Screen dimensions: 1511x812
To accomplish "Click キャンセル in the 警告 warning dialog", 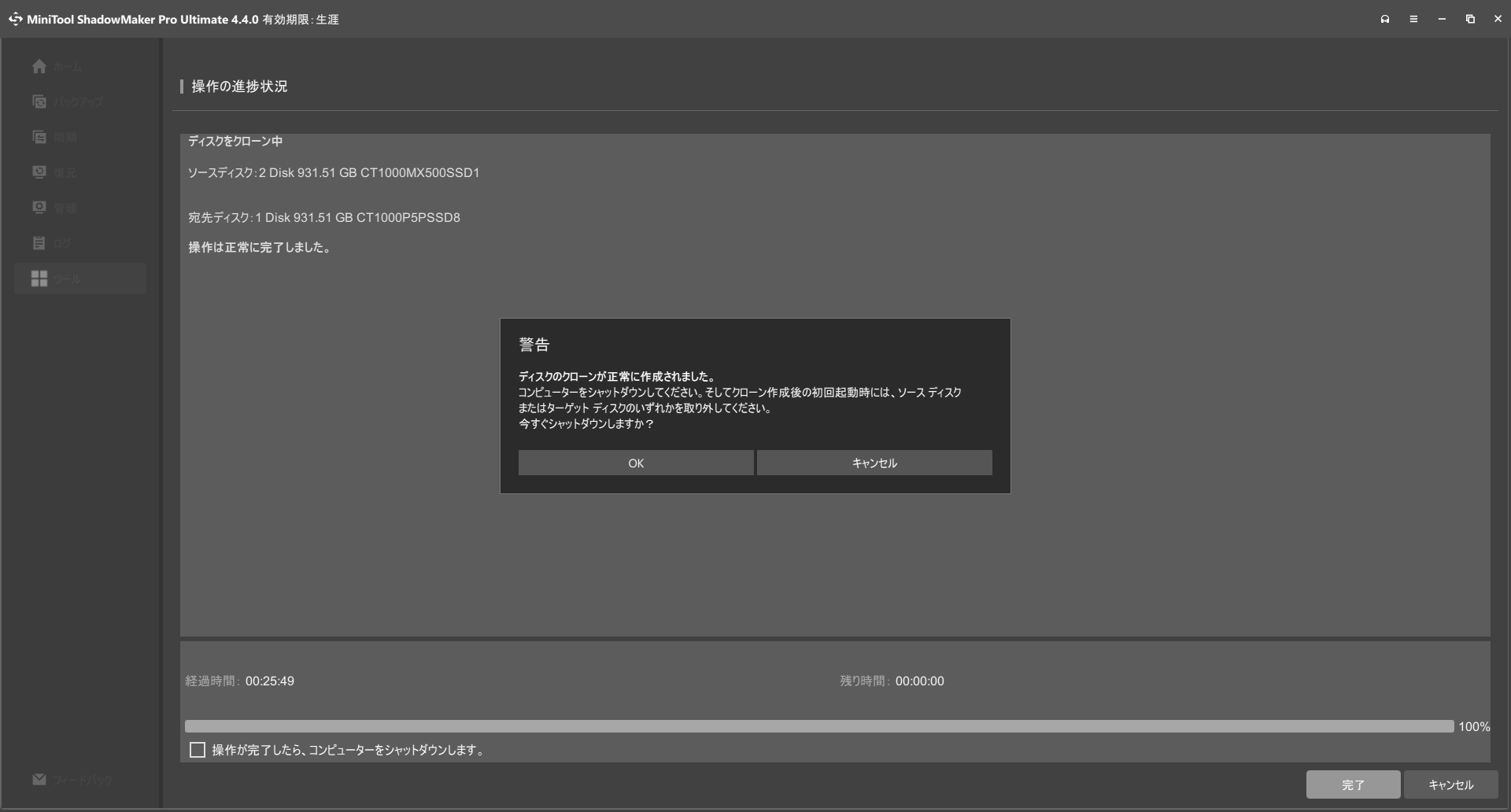I will [x=874, y=463].
